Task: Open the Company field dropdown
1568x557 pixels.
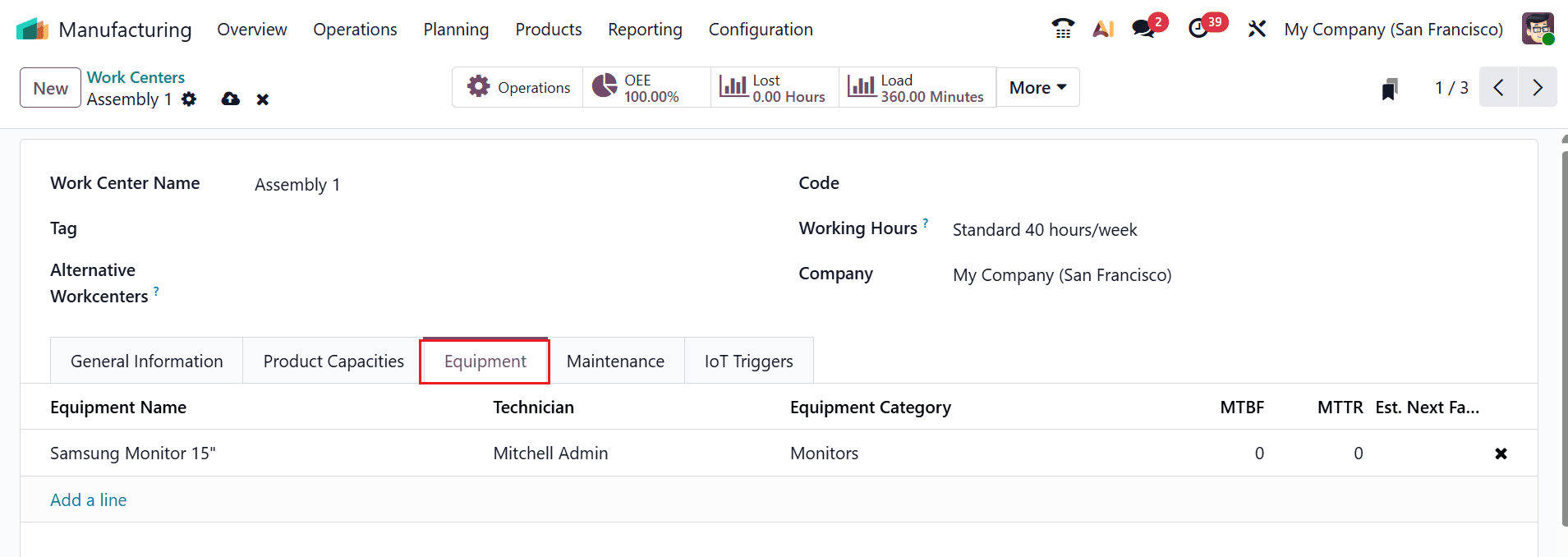Action: click(x=1230, y=275)
